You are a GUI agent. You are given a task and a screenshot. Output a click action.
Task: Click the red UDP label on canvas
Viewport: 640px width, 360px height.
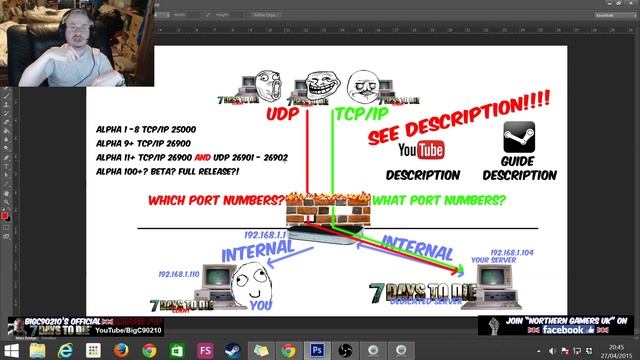point(283,114)
